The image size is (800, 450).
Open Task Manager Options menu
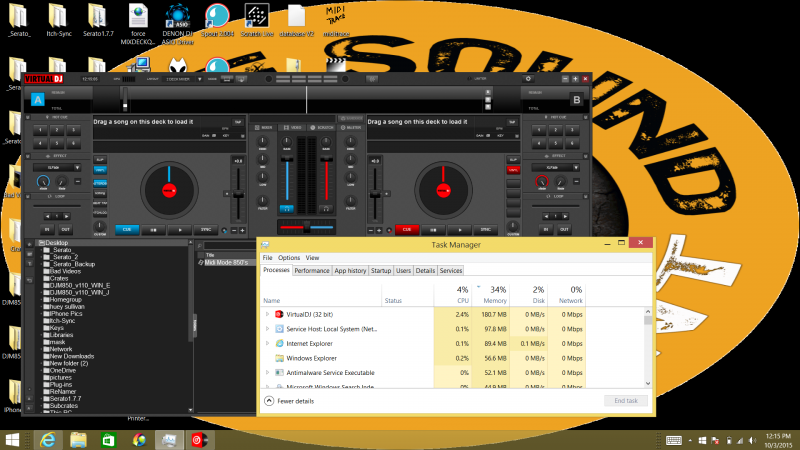click(x=289, y=258)
